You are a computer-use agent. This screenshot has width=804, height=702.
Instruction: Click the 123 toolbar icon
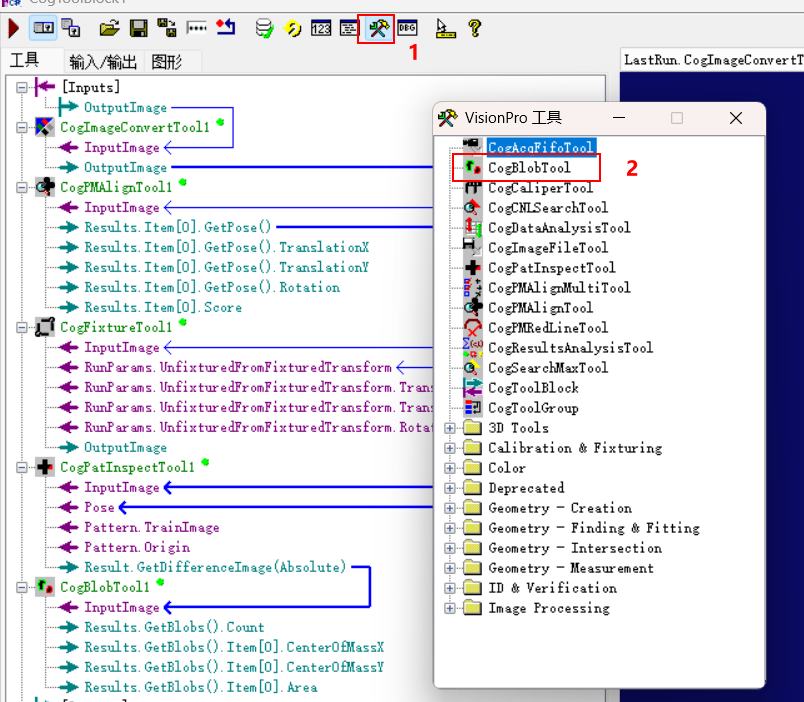321,28
